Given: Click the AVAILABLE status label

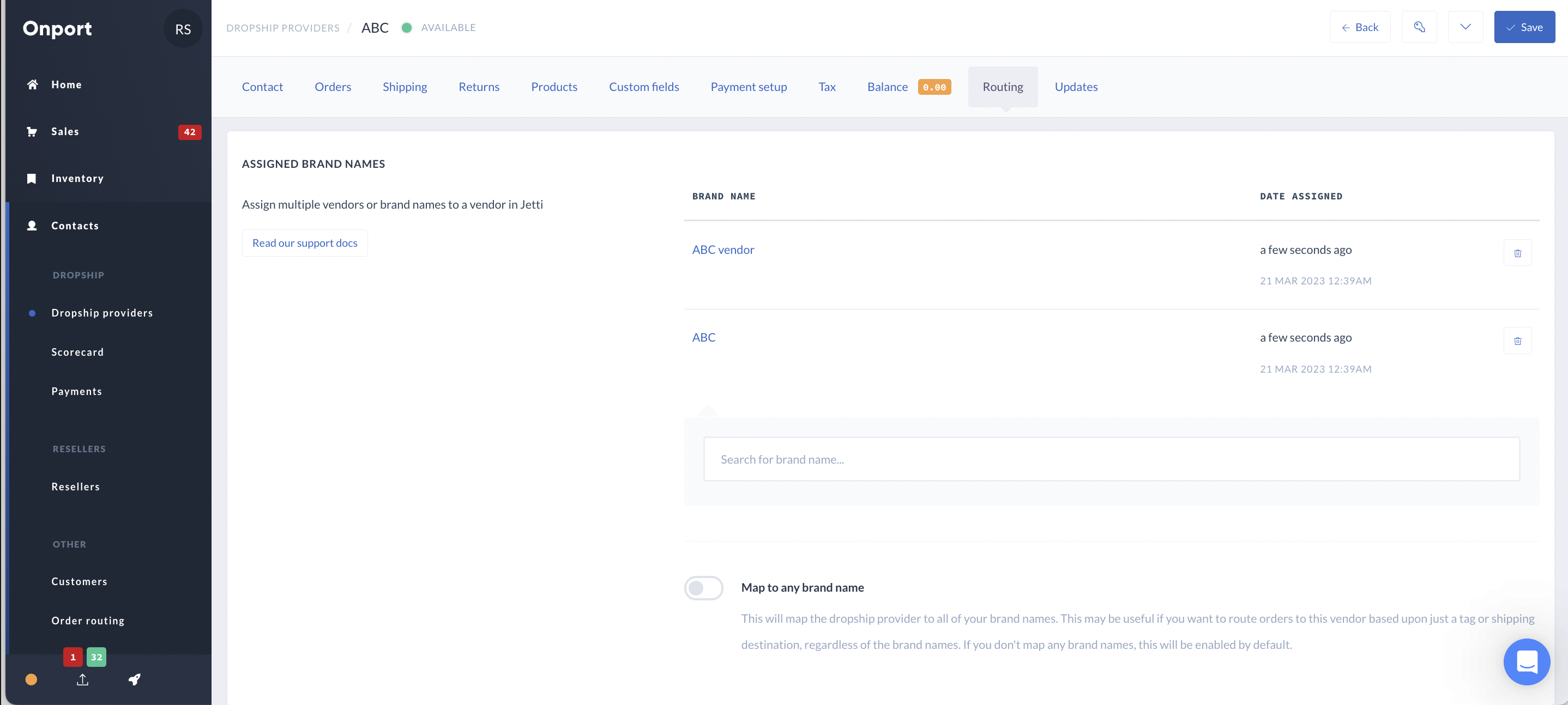Looking at the screenshot, I should click(x=448, y=28).
